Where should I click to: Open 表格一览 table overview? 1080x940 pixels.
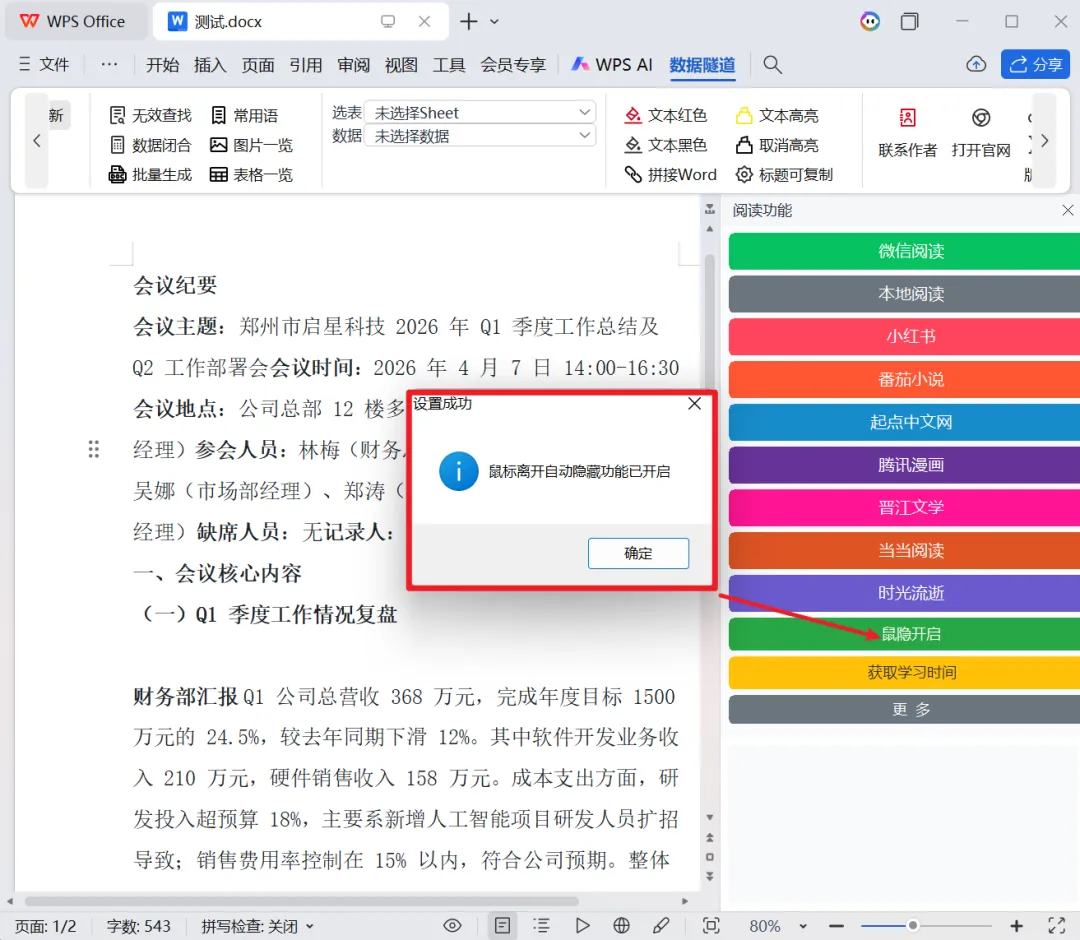[251, 174]
